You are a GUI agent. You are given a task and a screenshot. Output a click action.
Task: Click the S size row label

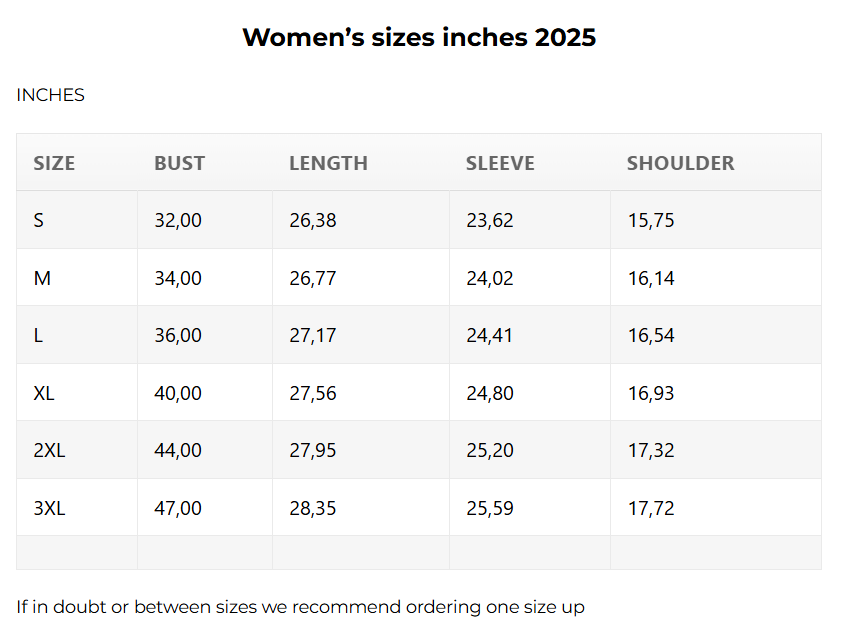tap(39, 220)
